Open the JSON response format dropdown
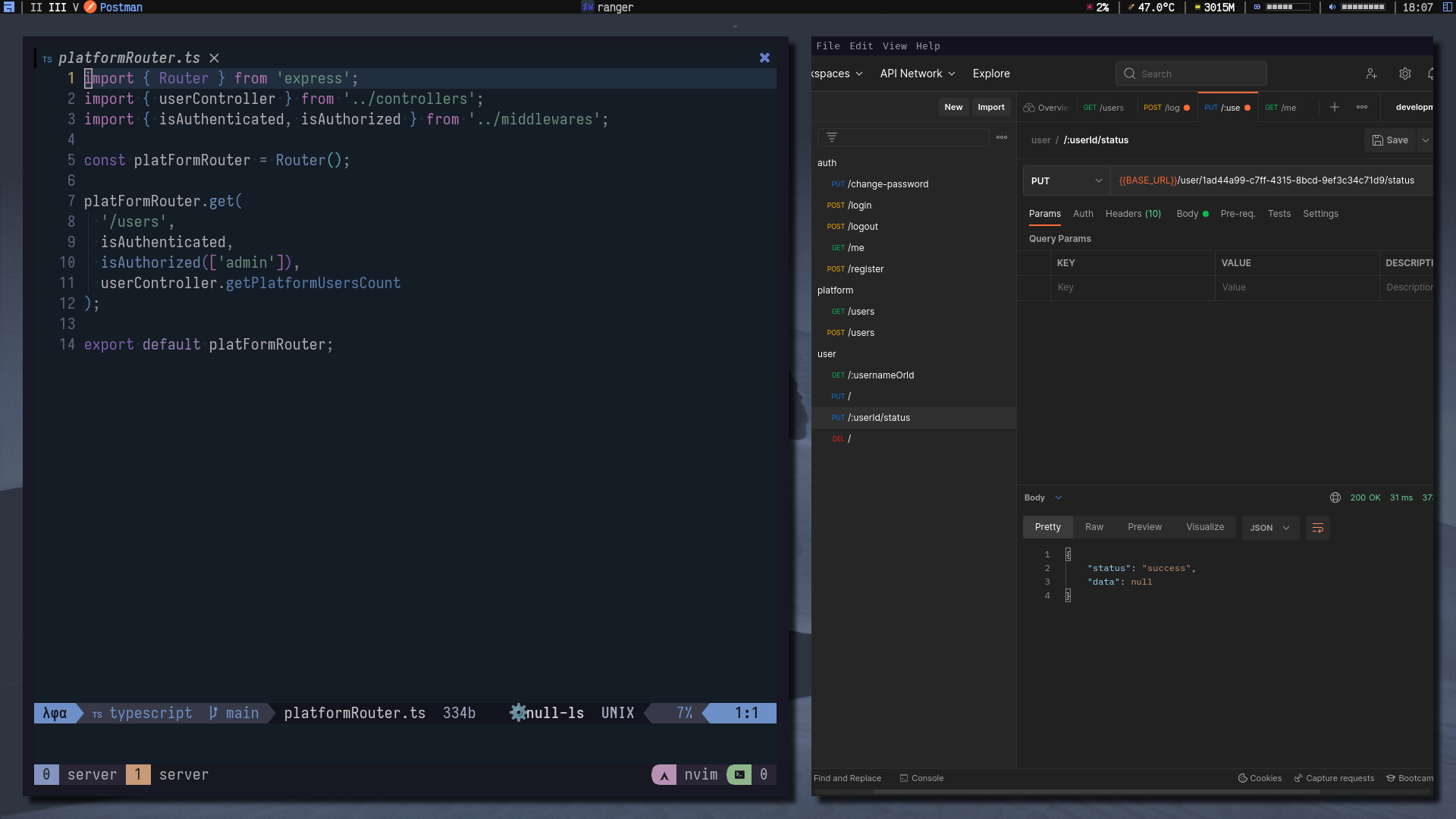The image size is (1456, 819). (x=1269, y=528)
